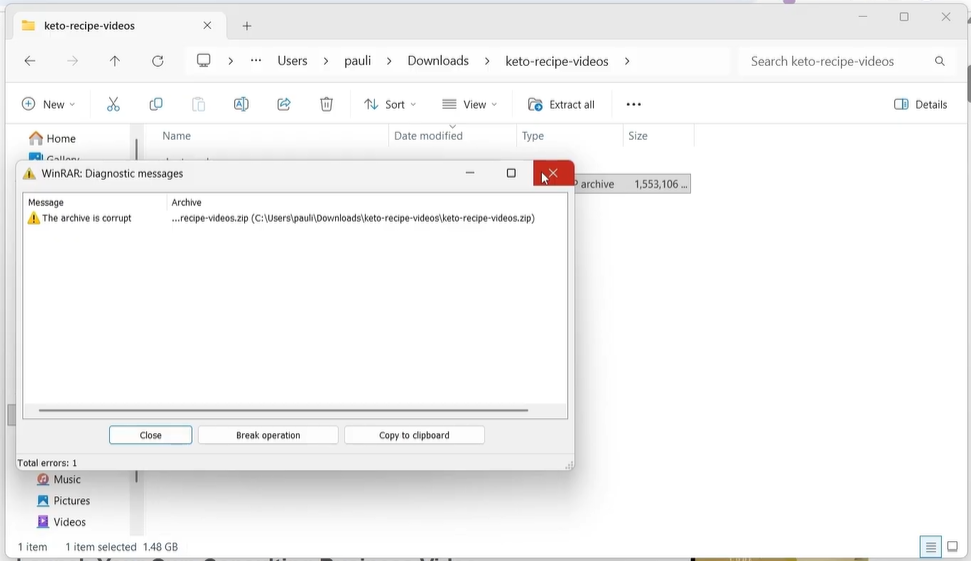Click the Rename icon in toolbar

[x=241, y=104]
